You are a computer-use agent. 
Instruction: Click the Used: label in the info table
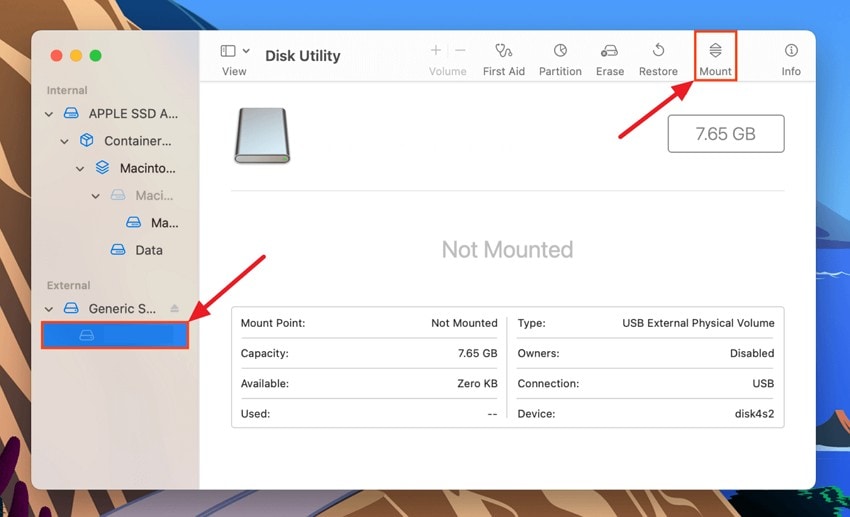click(x=255, y=413)
